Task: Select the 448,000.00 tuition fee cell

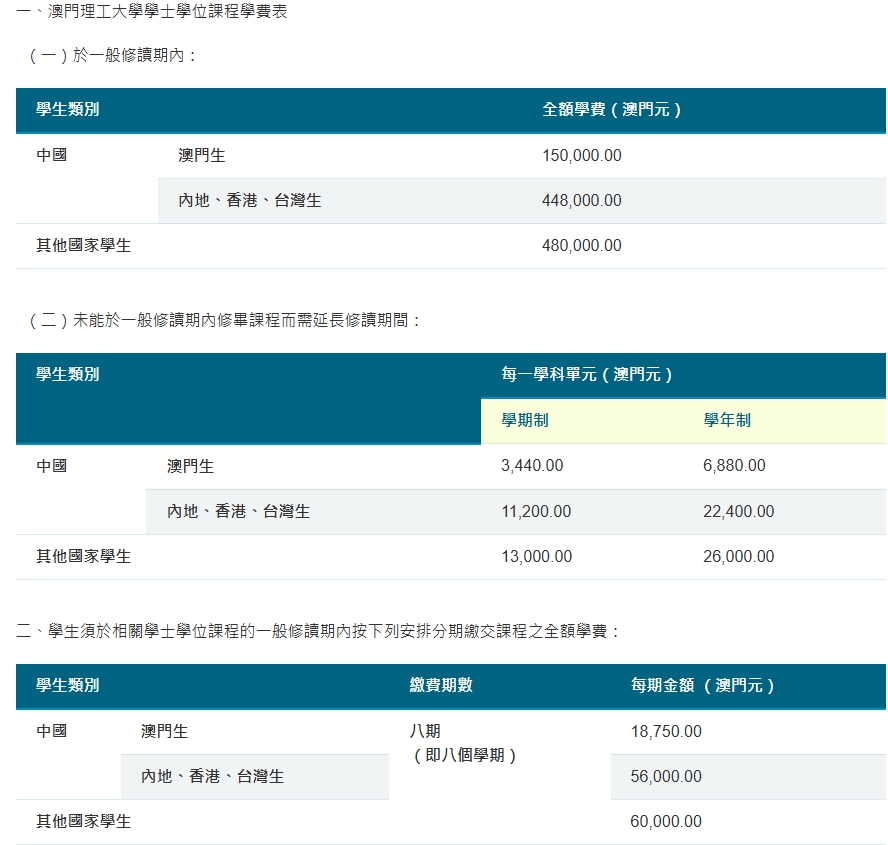Action: [581, 201]
